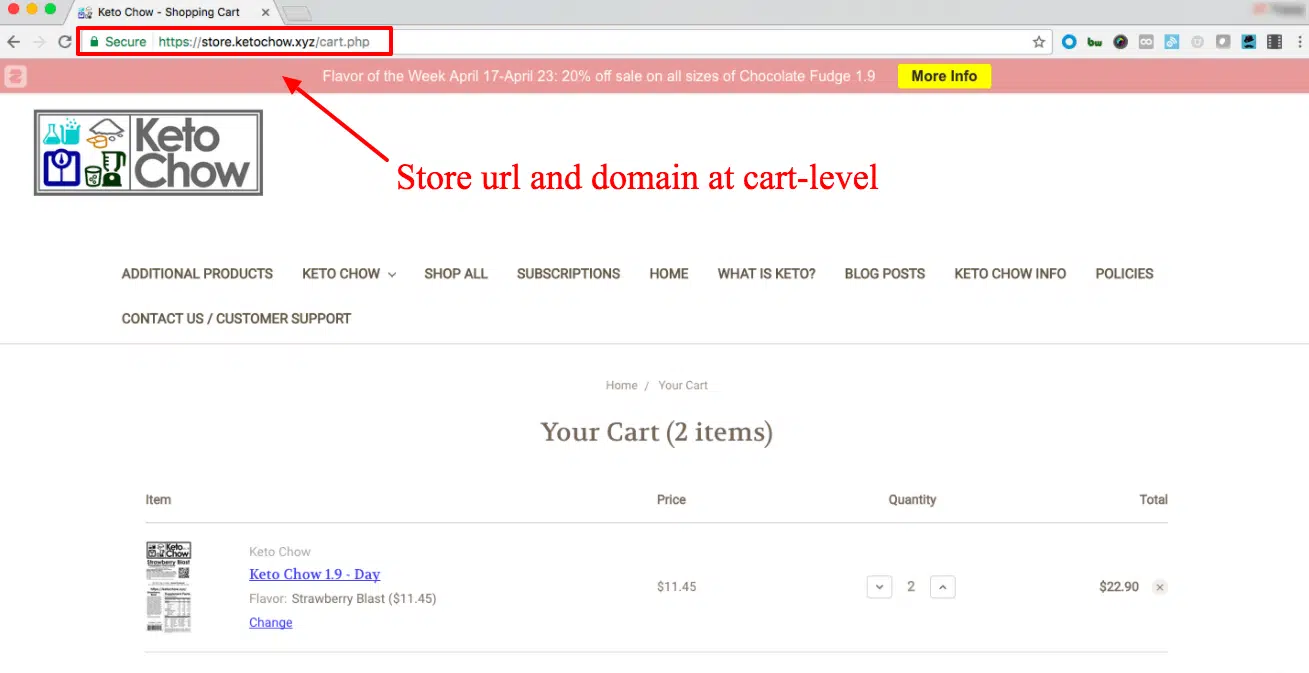The image size is (1309, 673).
Task: Click the browser back arrow
Action: click(13, 42)
